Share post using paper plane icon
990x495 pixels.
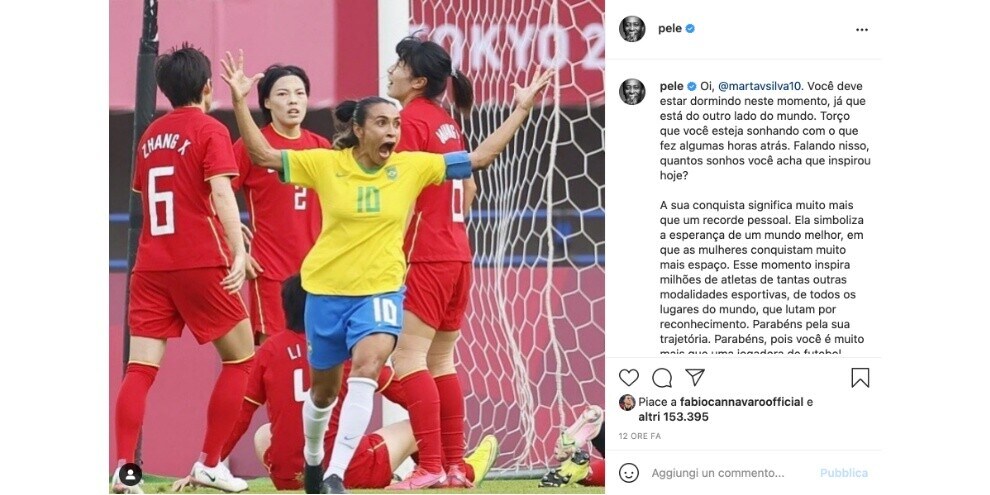coord(695,378)
